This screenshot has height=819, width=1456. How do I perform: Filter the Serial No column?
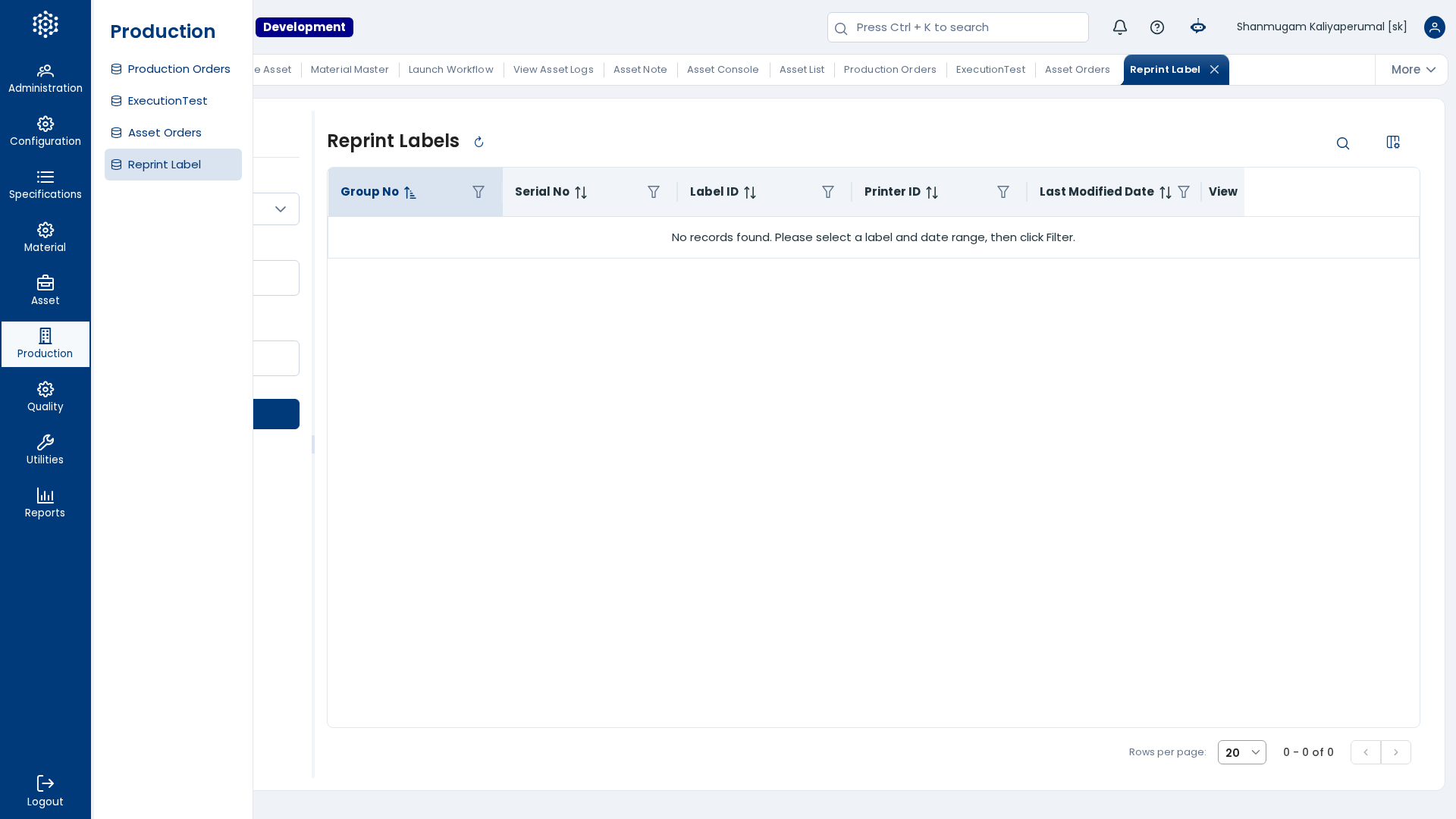click(x=654, y=192)
